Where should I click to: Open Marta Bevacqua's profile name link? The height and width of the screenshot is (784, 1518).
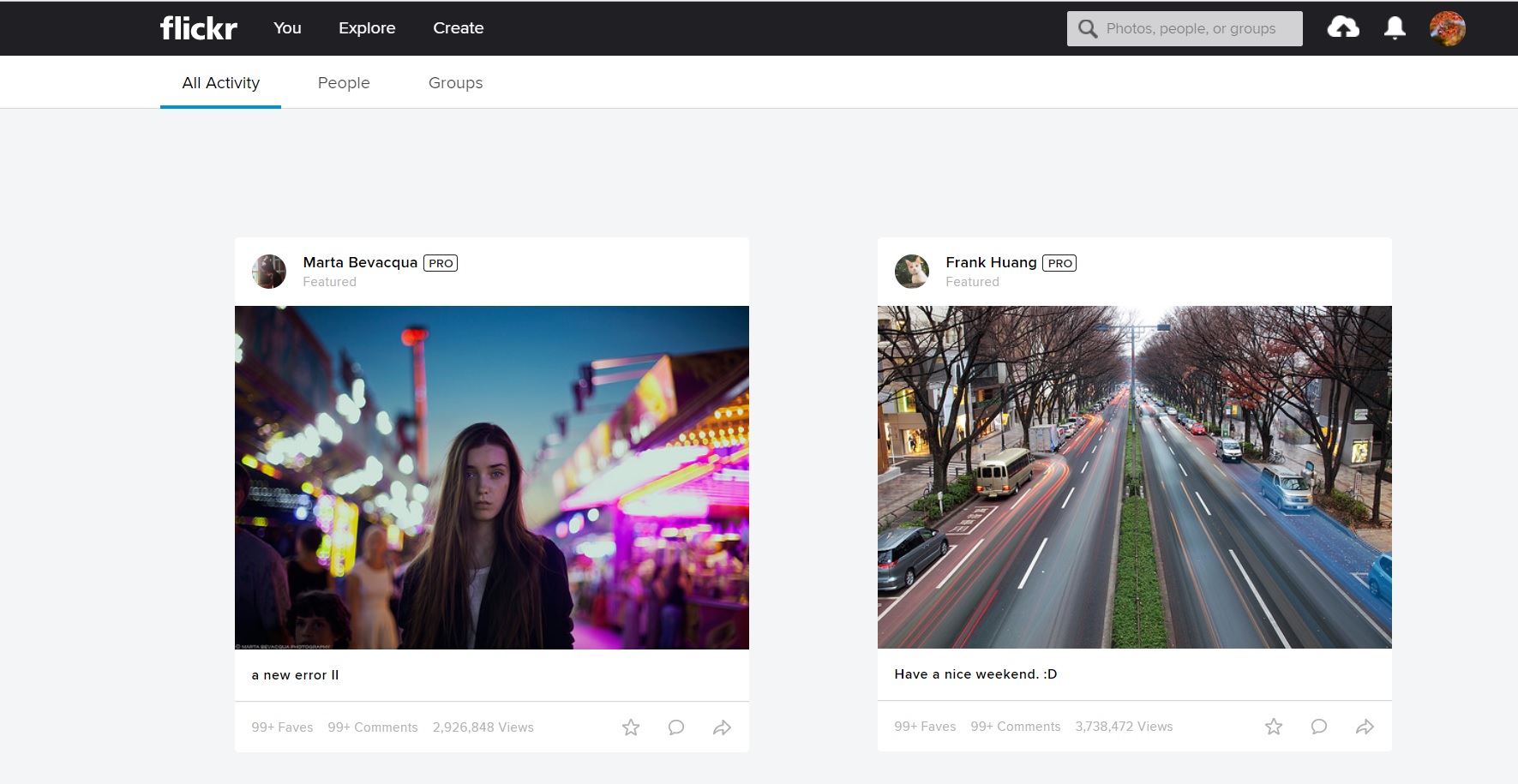pyautogui.click(x=360, y=262)
